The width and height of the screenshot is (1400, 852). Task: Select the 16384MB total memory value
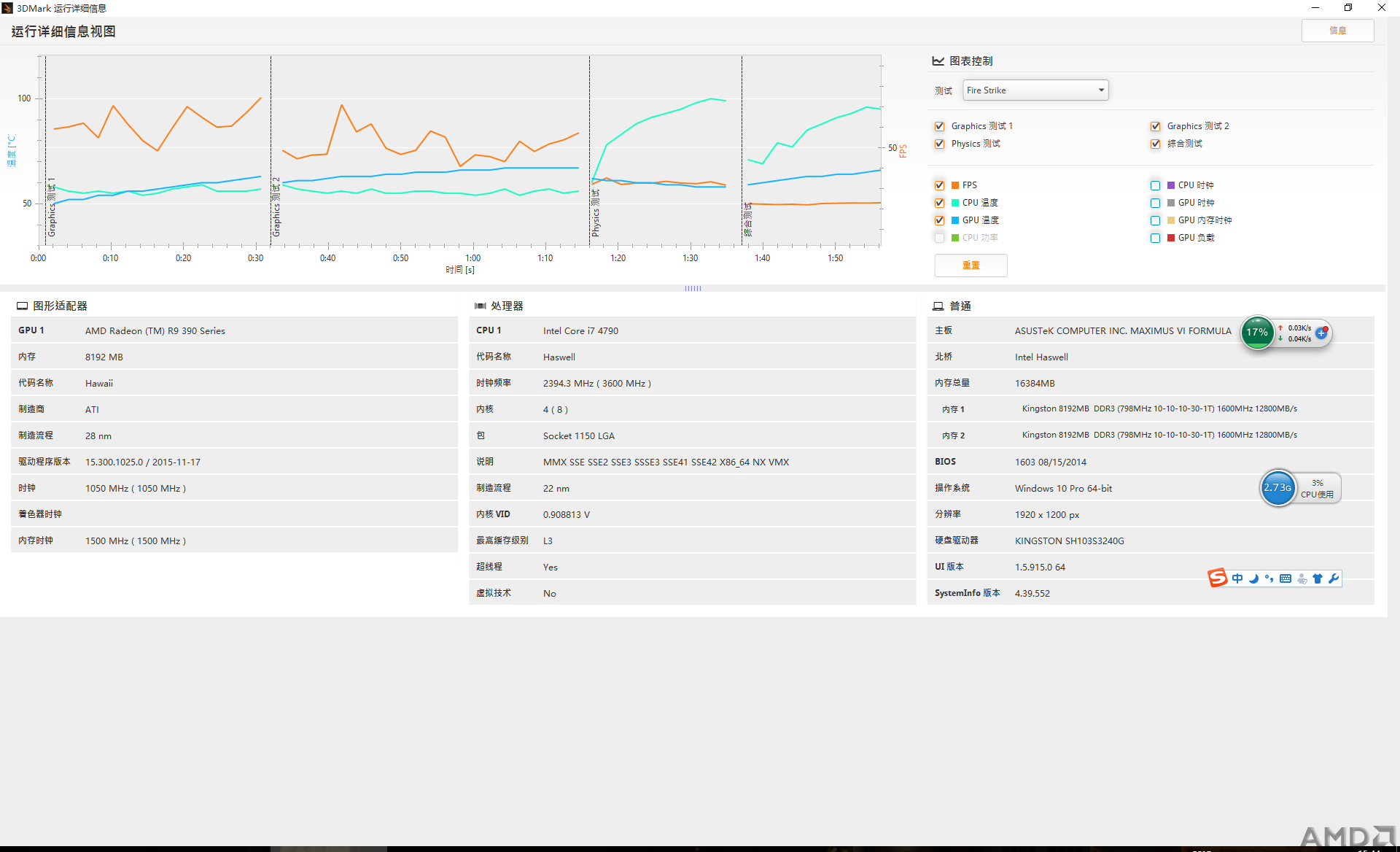(1035, 384)
